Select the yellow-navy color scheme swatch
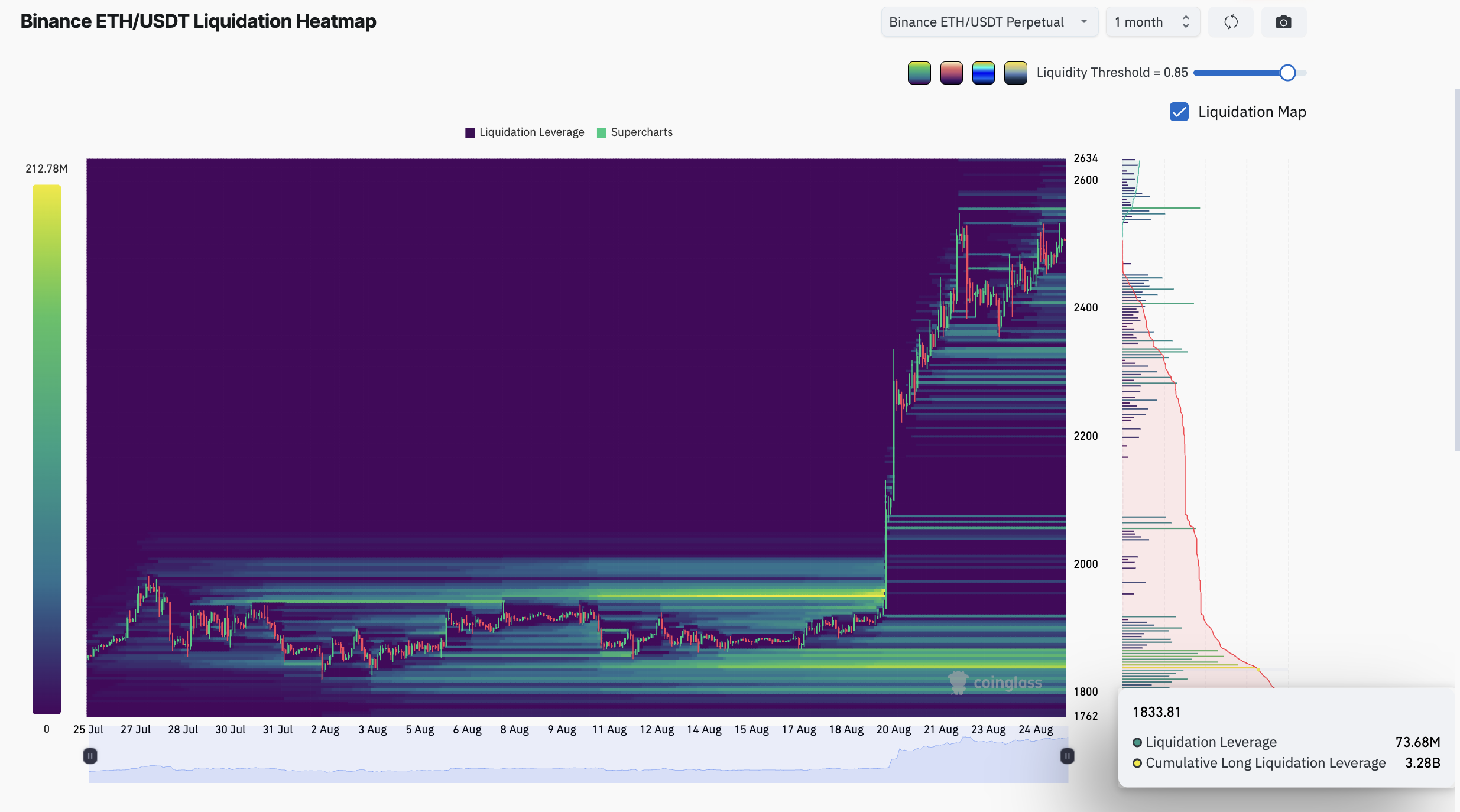The width and height of the screenshot is (1460, 812). coord(1015,73)
